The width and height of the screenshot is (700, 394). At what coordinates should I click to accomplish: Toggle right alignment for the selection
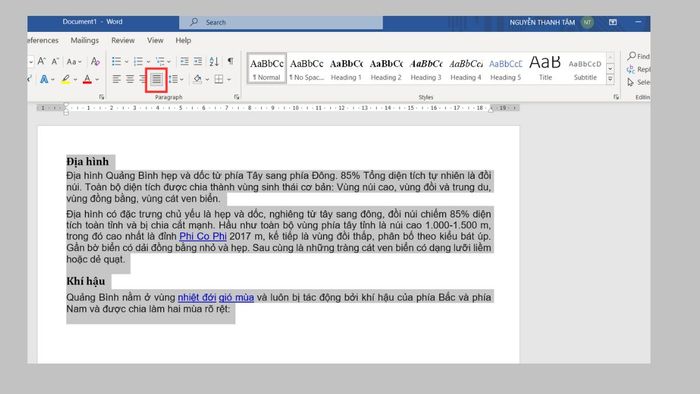coord(142,79)
